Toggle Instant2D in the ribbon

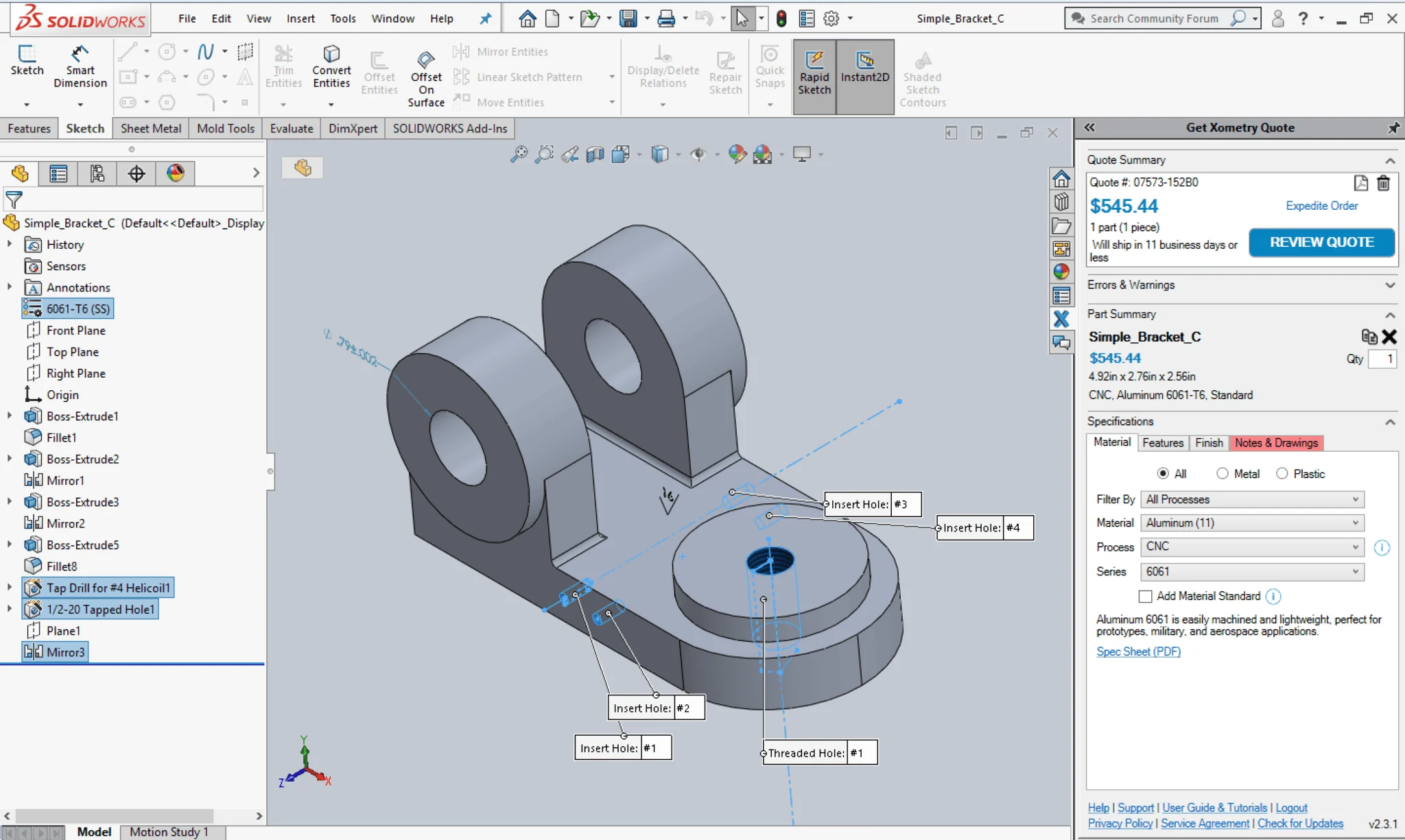[x=864, y=72]
